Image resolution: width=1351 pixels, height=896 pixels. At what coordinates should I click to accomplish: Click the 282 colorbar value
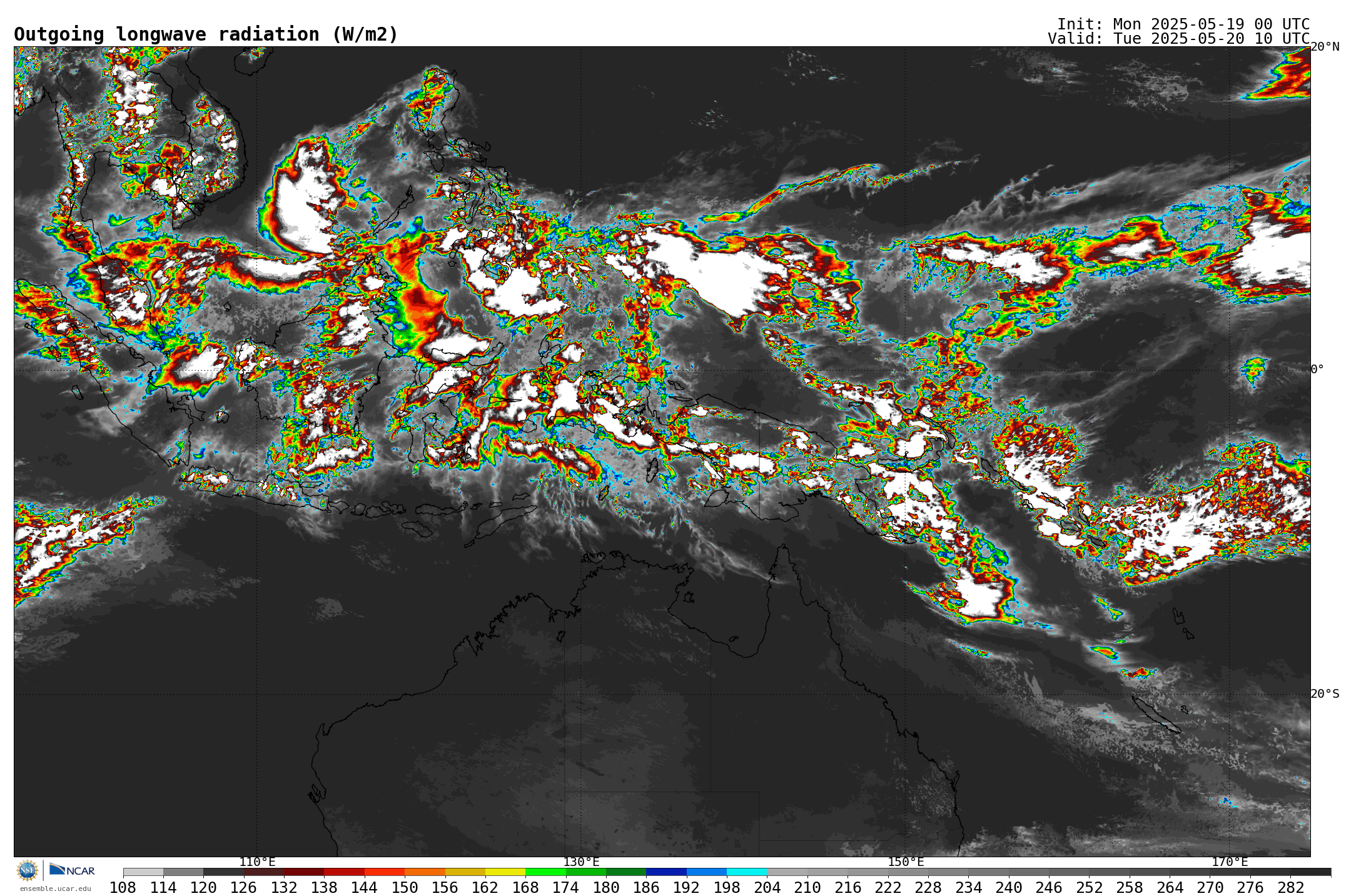[x=1290, y=888]
